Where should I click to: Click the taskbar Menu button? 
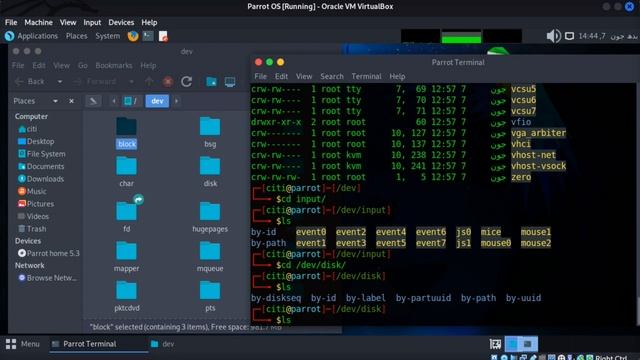pyautogui.click(x=23, y=344)
